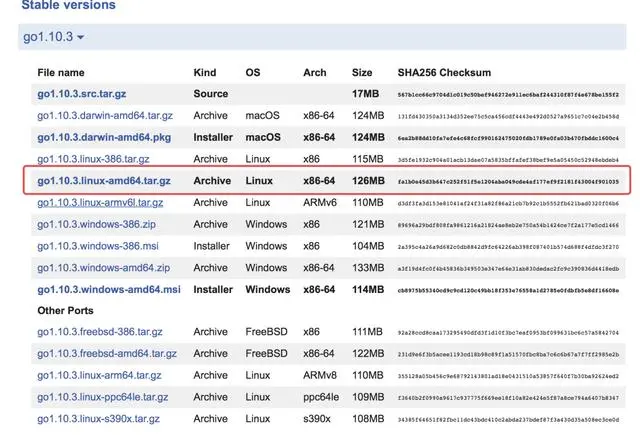Select ppc64le arch cell
The width and height of the screenshot is (640, 435).
(x=321, y=397)
